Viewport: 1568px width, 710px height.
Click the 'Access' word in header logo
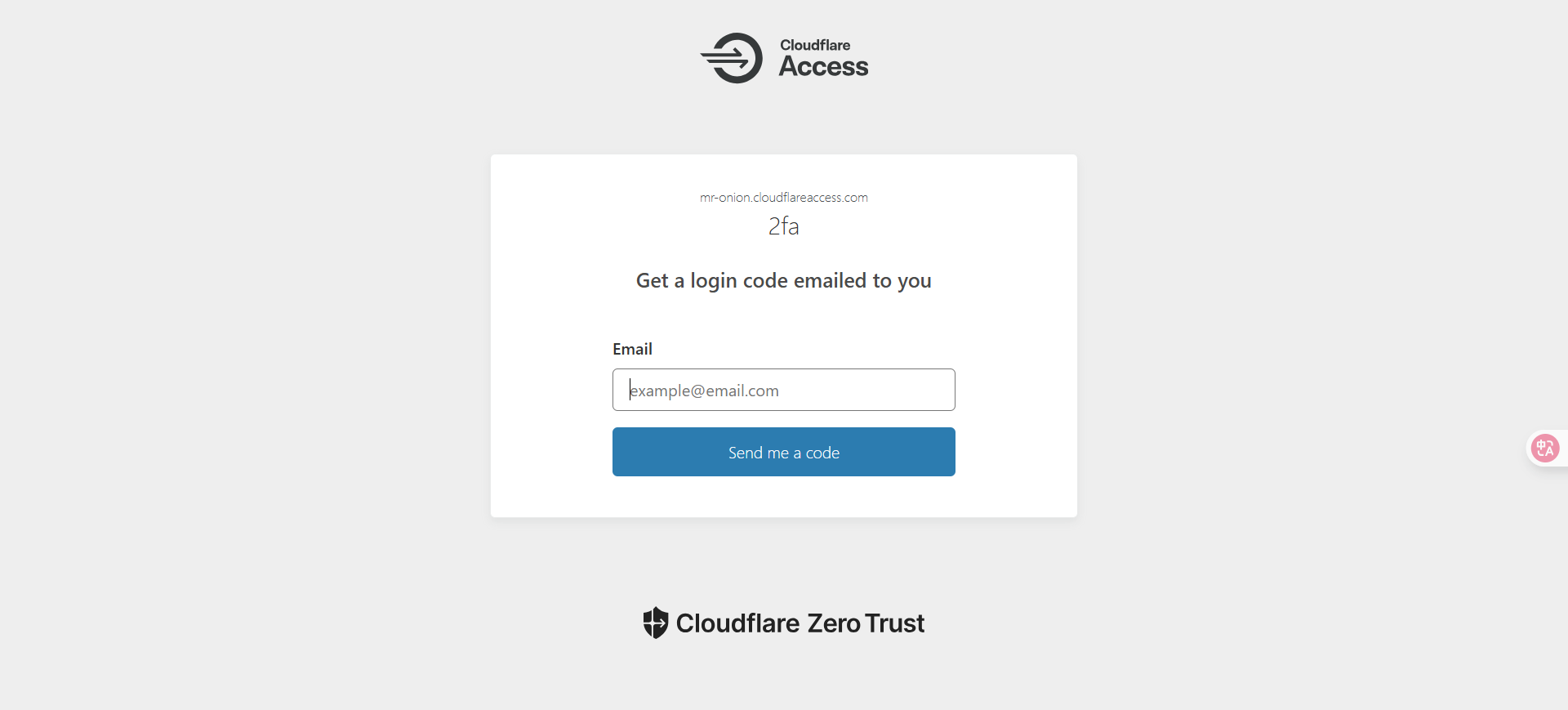tap(823, 67)
